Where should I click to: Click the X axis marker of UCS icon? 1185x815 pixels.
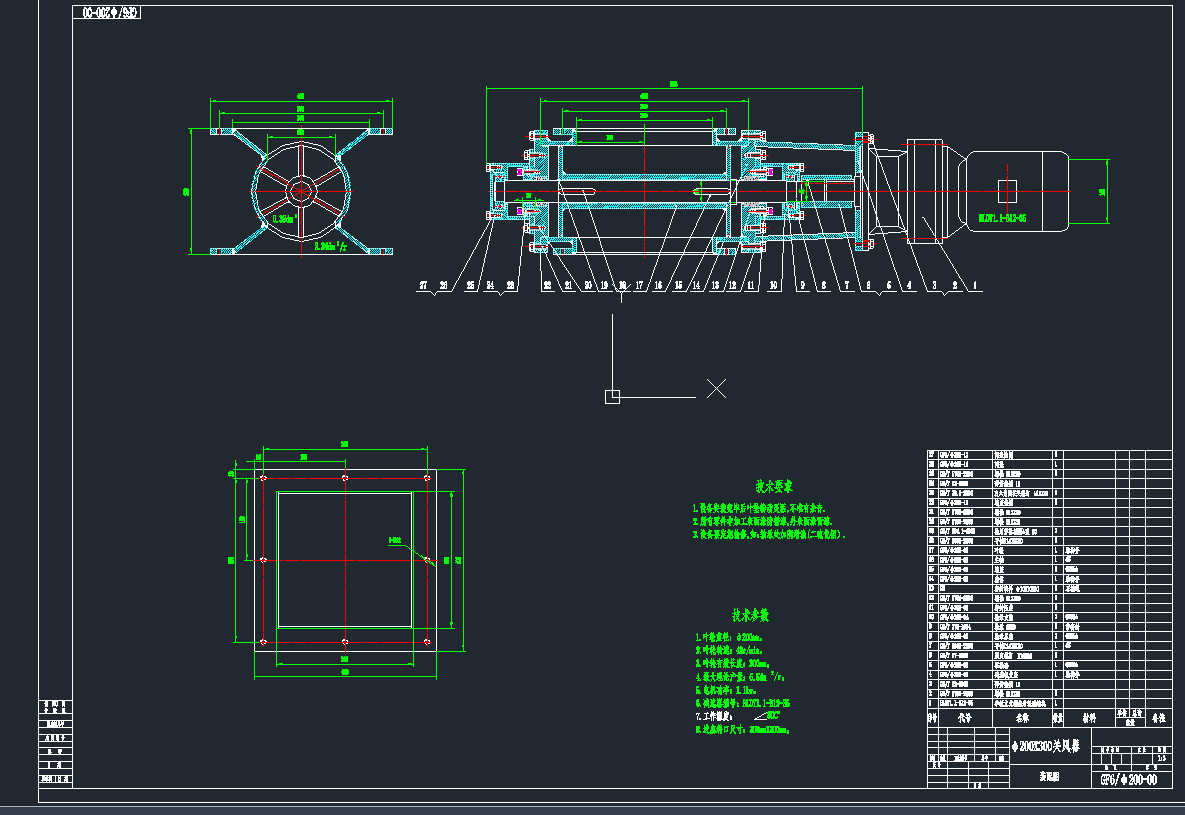[x=716, y=389]
